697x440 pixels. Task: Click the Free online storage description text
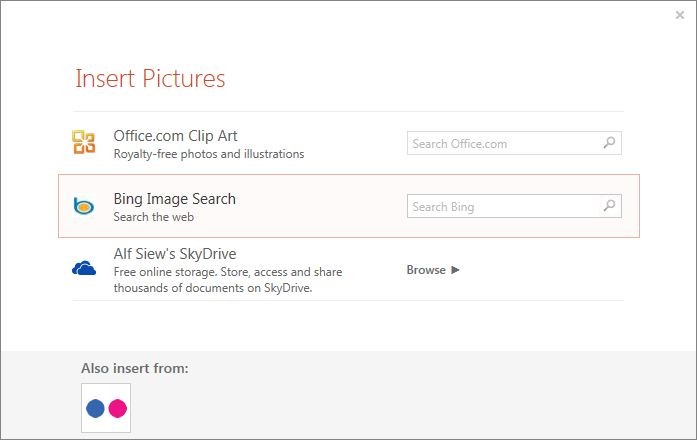coord(228,280)
